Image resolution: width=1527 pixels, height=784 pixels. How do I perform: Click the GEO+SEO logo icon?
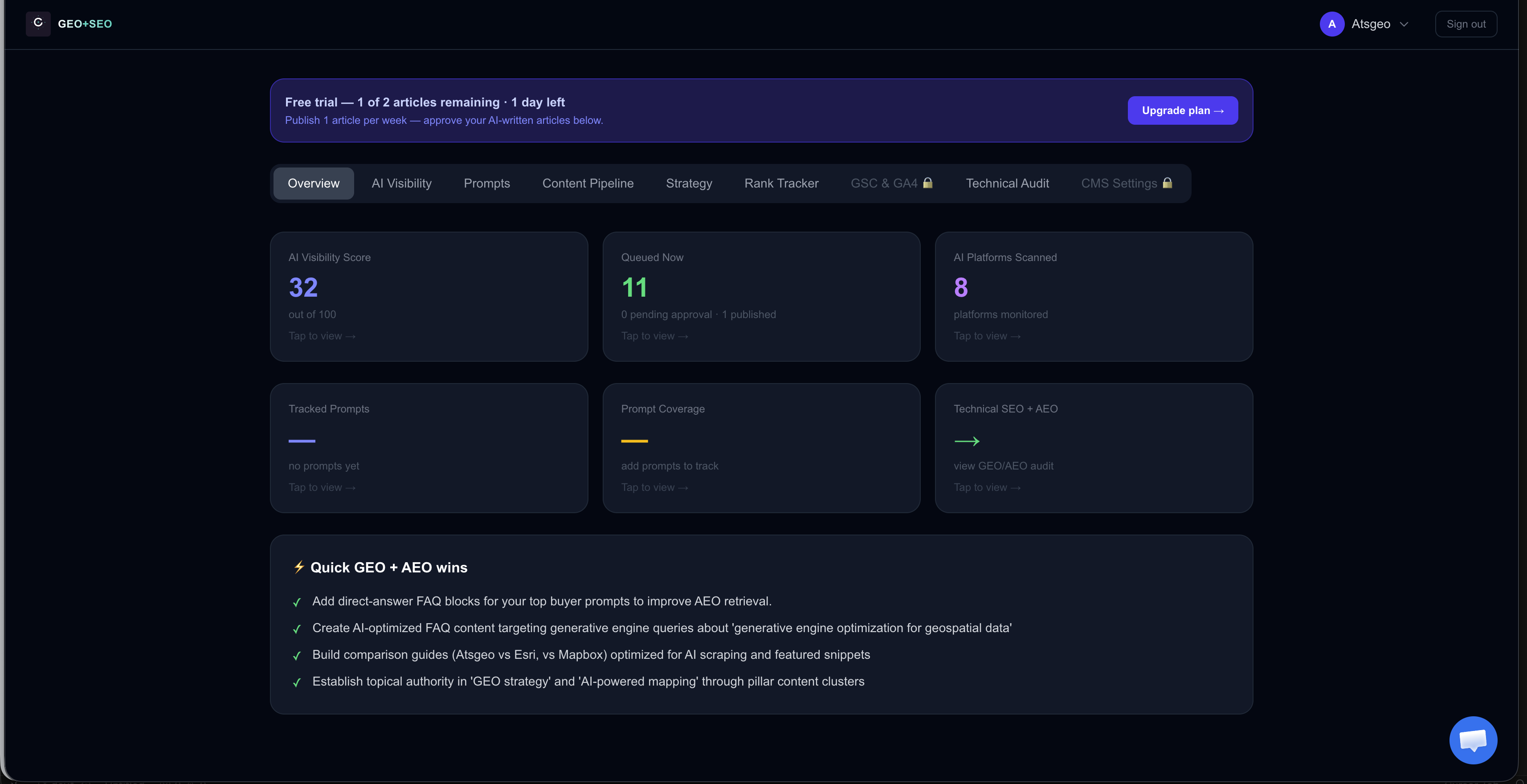coord(38,24)
